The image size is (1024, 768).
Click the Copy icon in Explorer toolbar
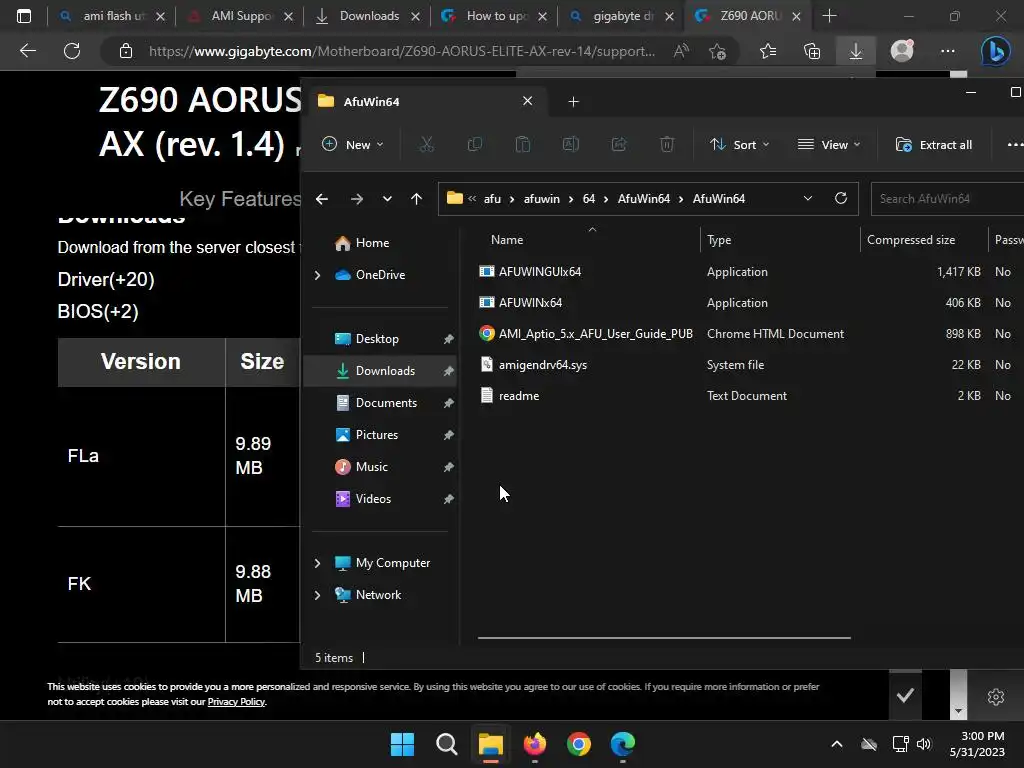click(x=475, y=144)
